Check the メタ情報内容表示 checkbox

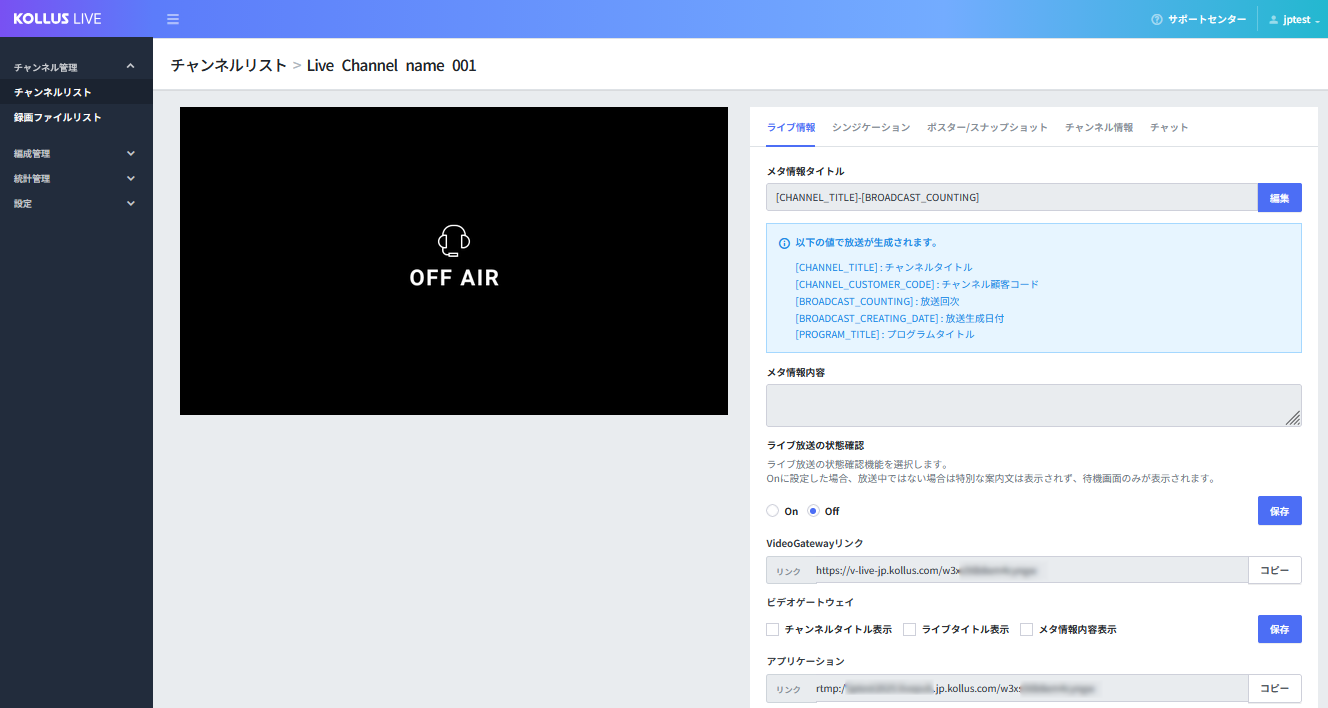click(x=1026, y=630)
